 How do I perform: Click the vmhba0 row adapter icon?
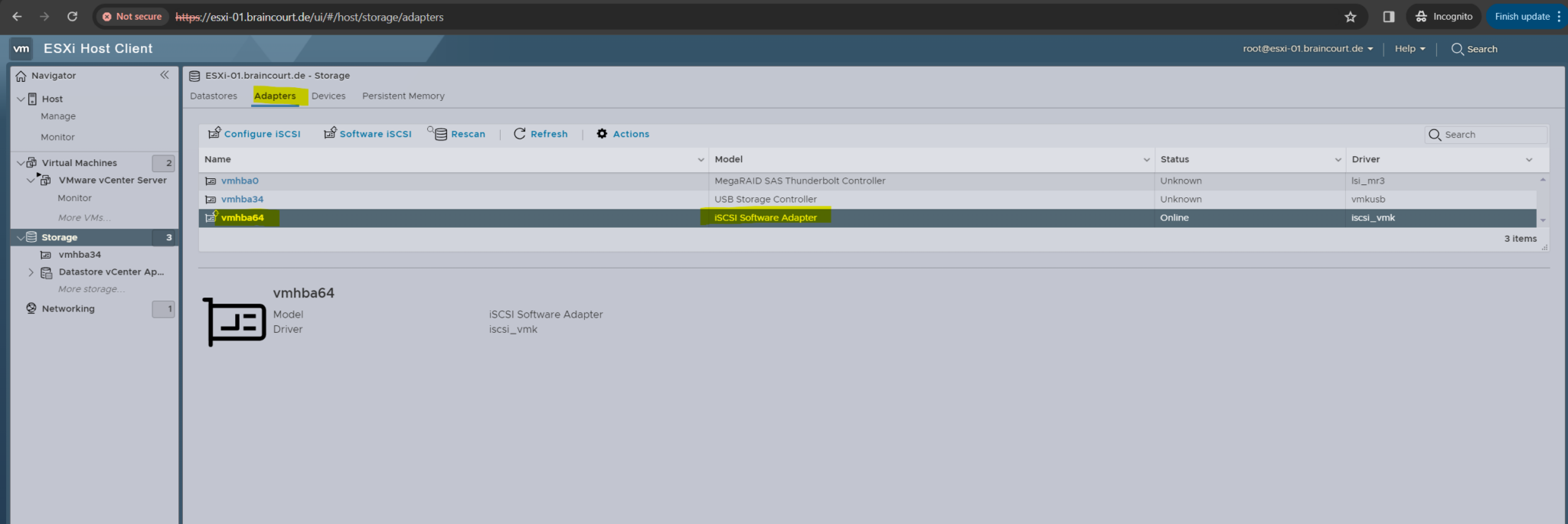point(211,181)
